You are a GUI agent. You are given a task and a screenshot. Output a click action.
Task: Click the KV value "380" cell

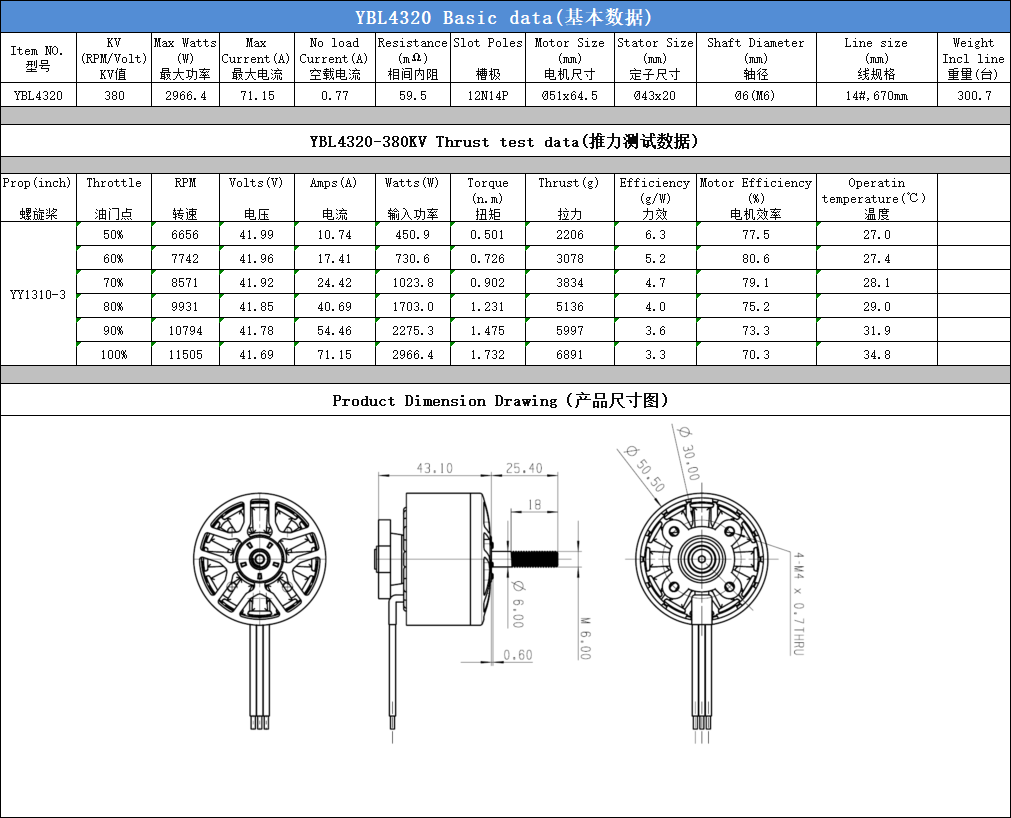tap(114, 95)
